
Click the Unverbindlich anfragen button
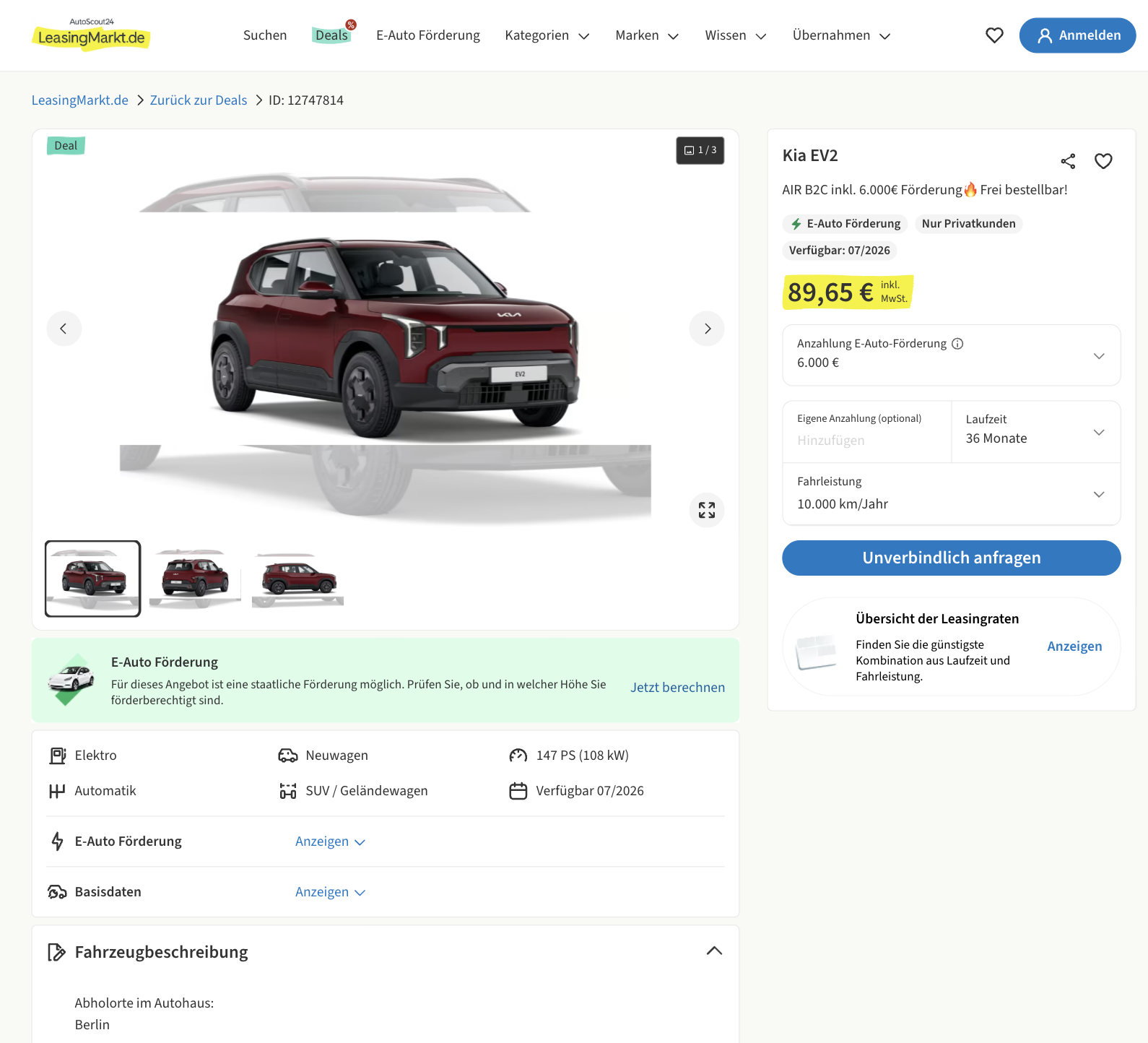(951, 558)
